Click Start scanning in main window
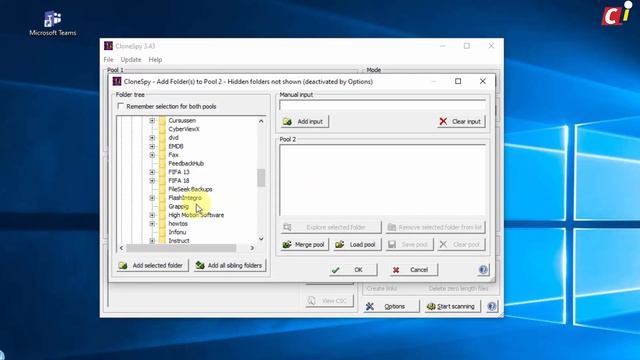 (452, 306)
